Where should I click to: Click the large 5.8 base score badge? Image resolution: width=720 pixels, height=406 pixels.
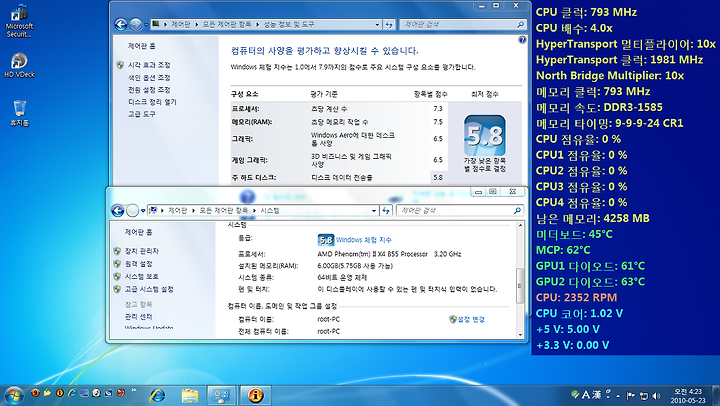(x=484, y=135)
